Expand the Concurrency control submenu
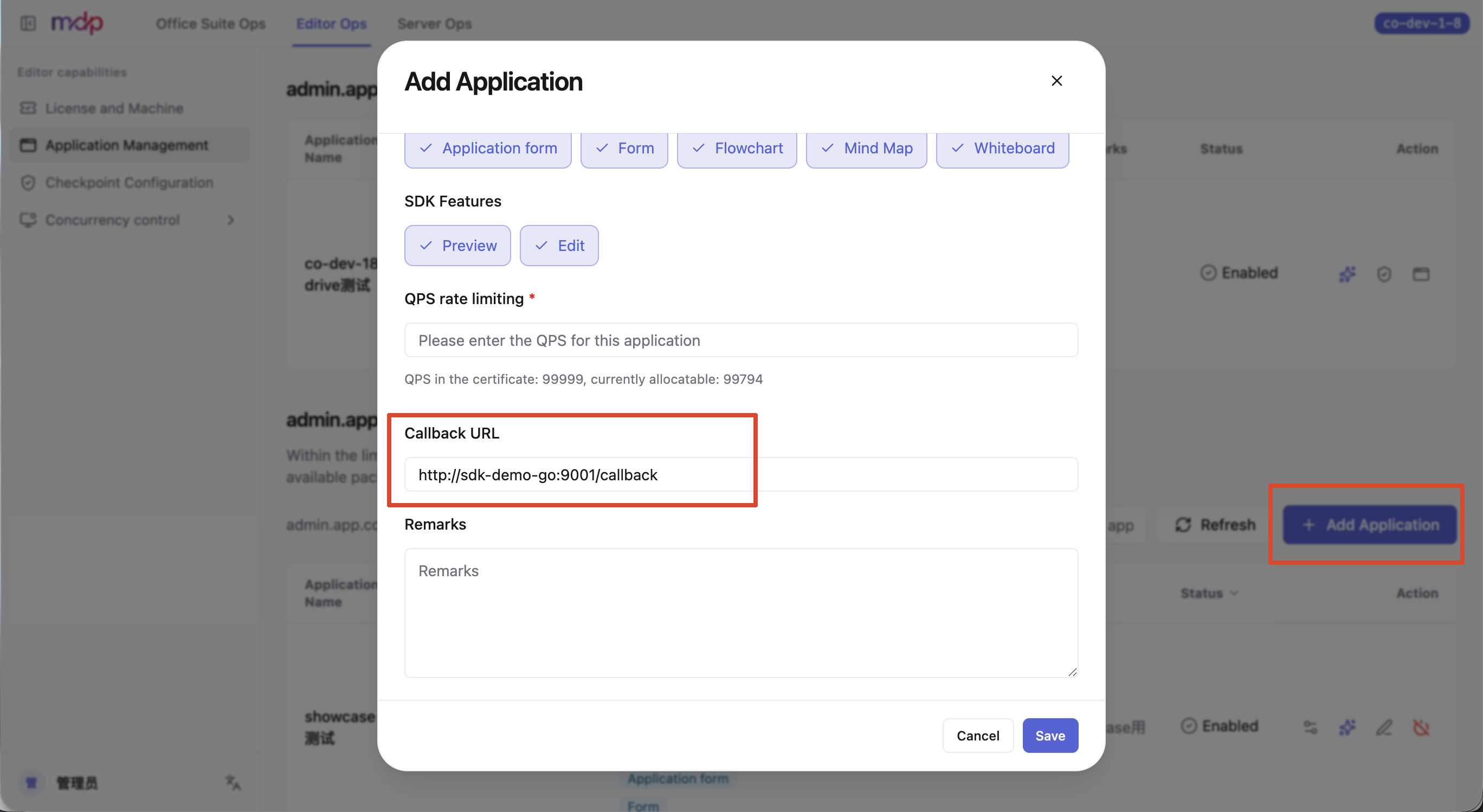Viewport: 1483px width, 812px height. click(x=230, y=220)
